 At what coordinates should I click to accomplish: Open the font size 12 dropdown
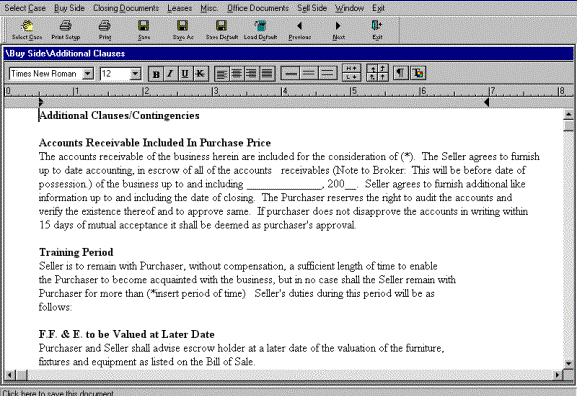pyautogui.click(x=135, y=73)
